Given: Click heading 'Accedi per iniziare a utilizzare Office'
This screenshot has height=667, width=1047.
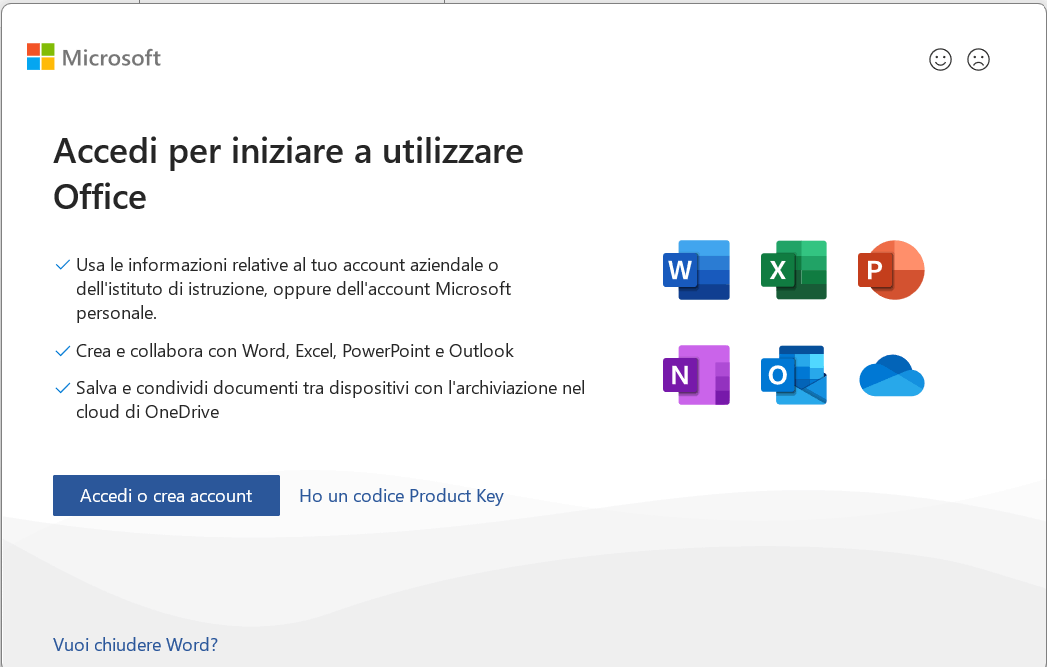Looking at the screenshot, I should (288, 174).
